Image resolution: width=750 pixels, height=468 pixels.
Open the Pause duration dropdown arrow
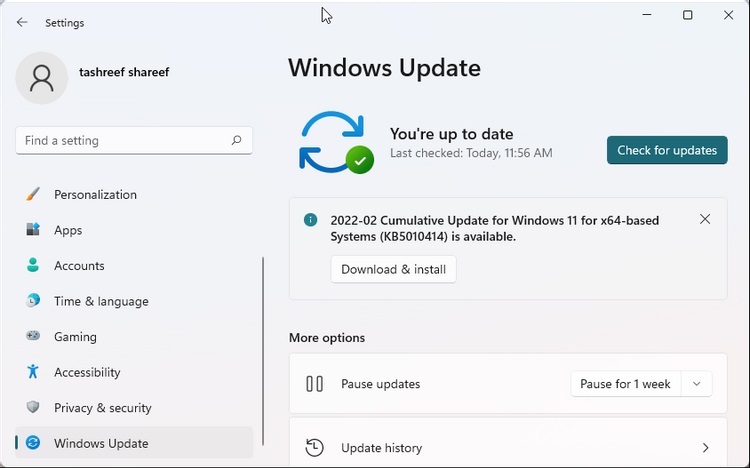[696, 384]
